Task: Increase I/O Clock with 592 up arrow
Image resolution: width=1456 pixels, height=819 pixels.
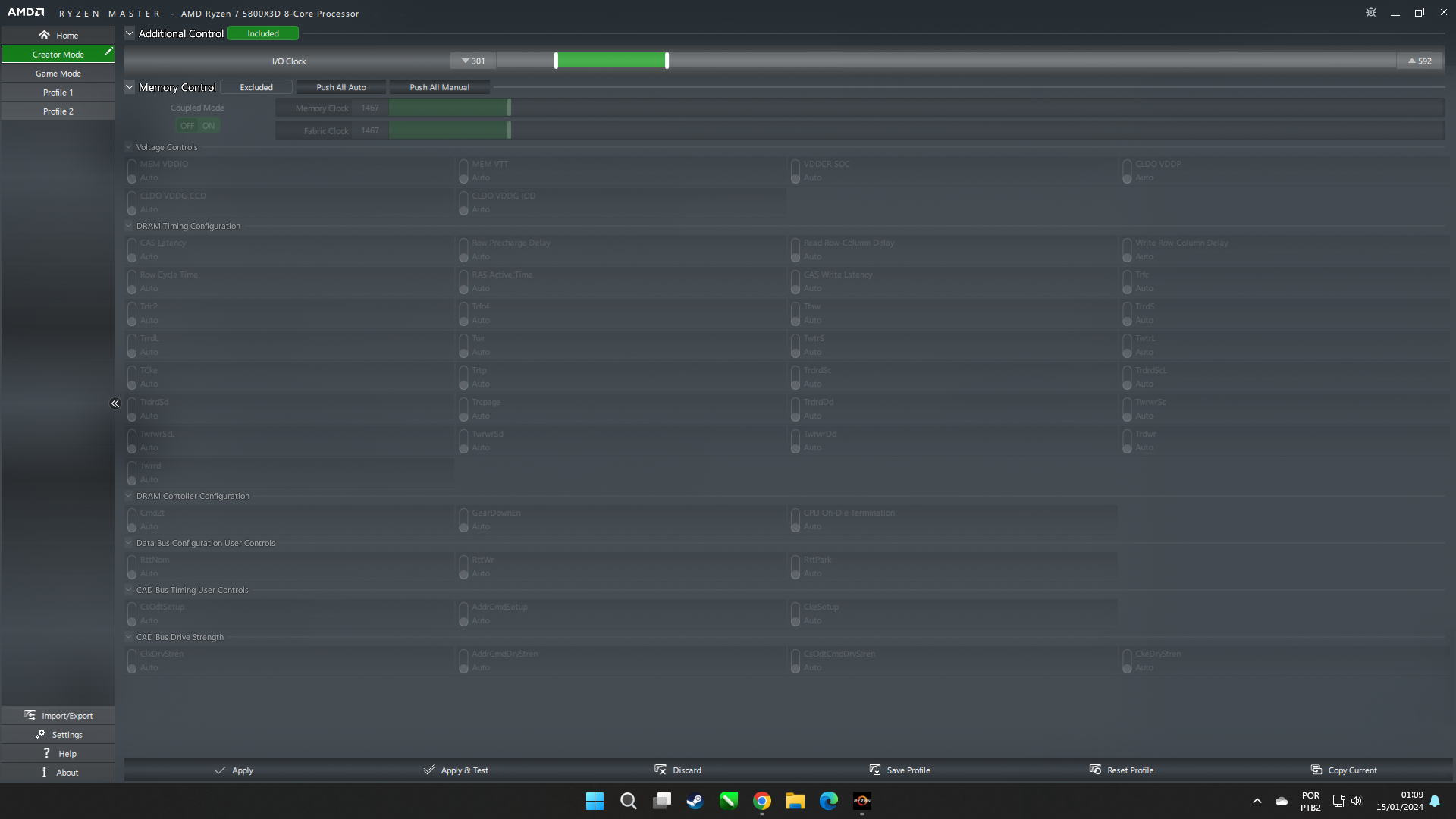Action: (x=1420, y=61)
